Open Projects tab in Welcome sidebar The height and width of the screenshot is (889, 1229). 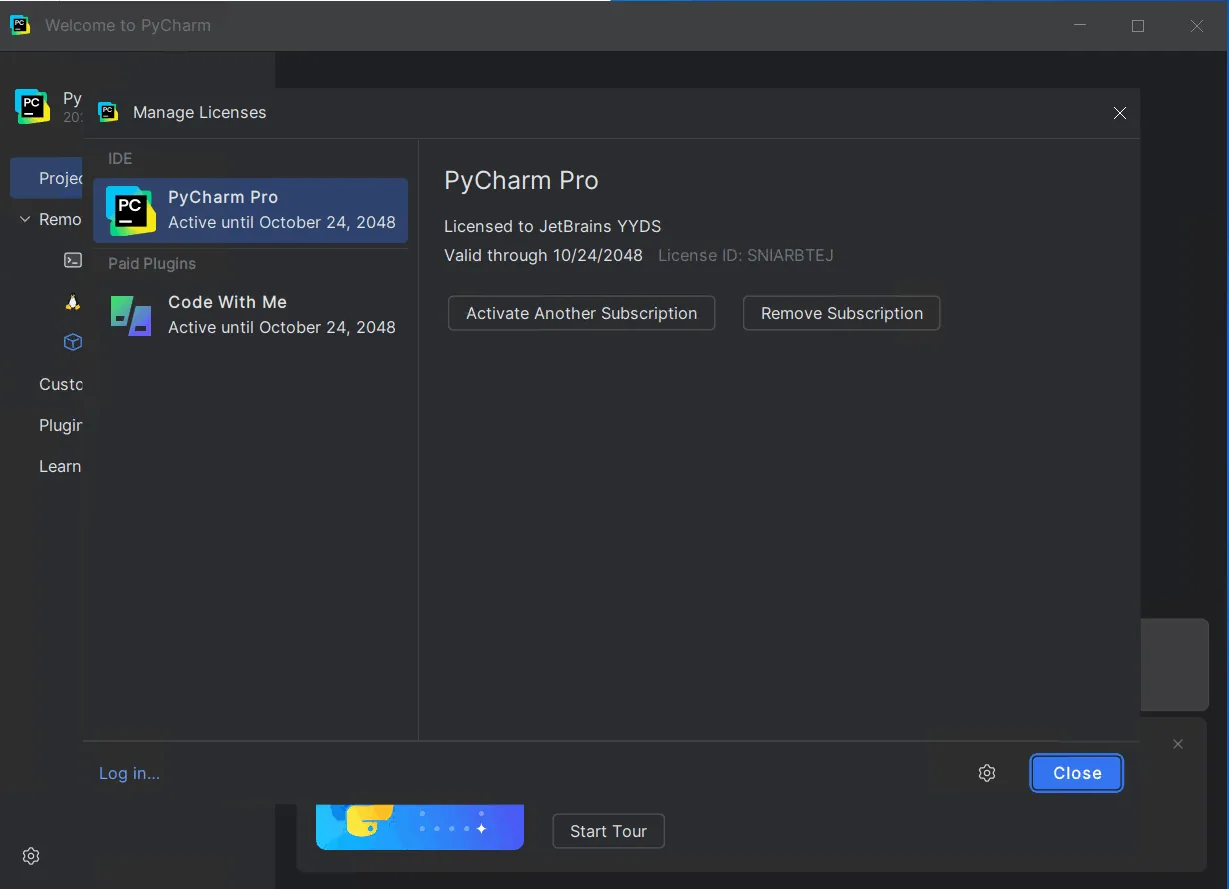(47, 178)
